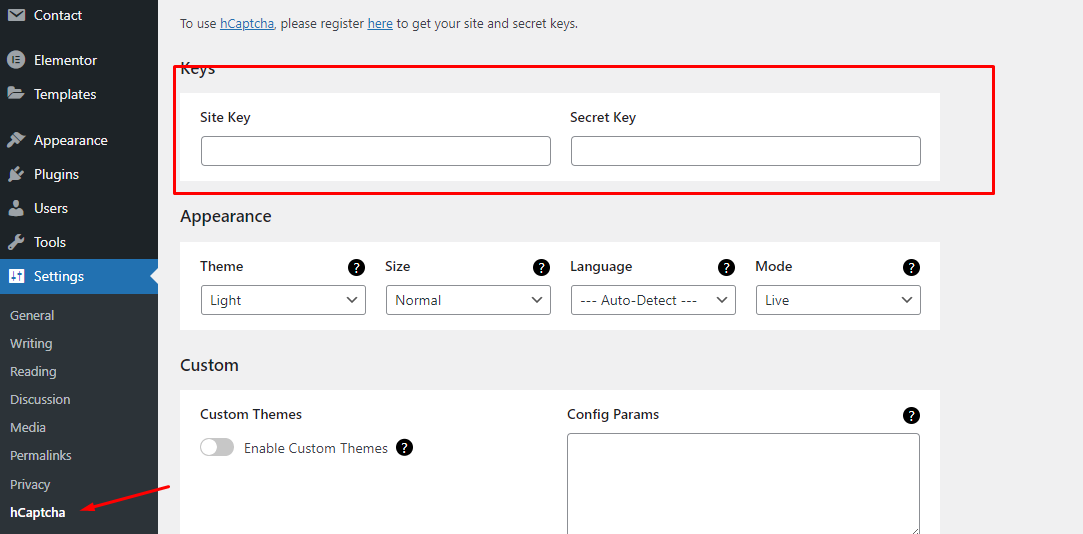Click the Users person icon
Viewport: 1083px width, 534px height.
16,208
